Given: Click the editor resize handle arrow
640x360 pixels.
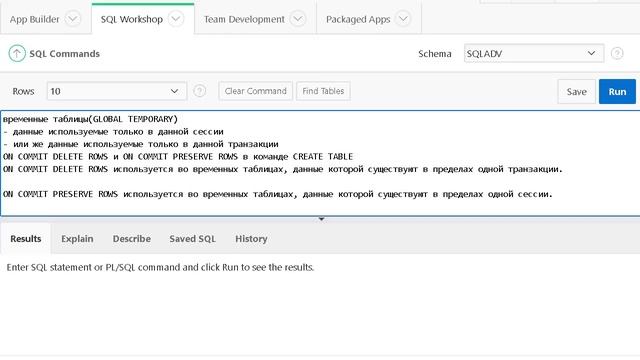Looking at the screenshot, I should 322,220.
